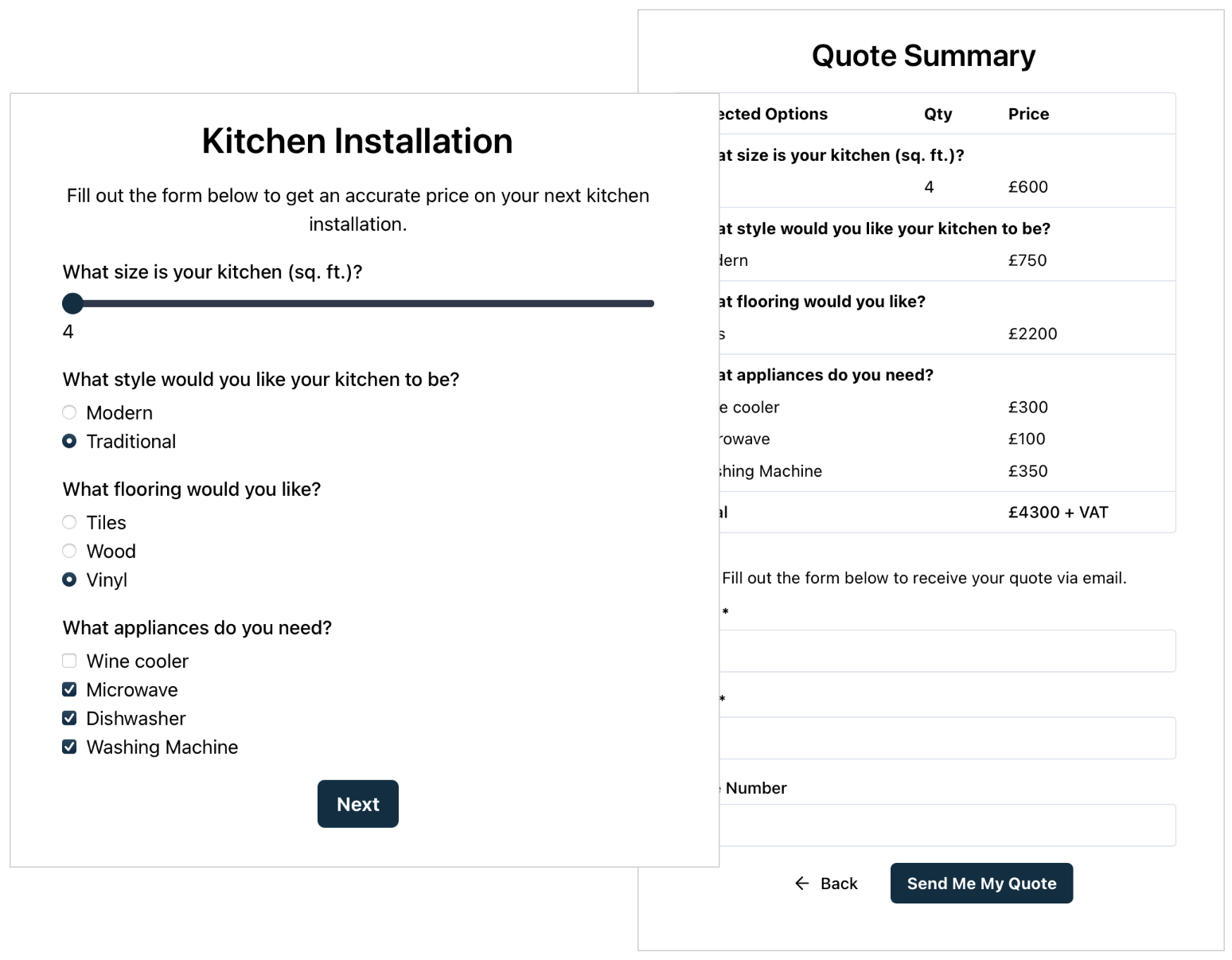This screenshot has width=1232, height=960.
Task: Uncheck the Dishwasher checkbox
Action: (69, 718)
